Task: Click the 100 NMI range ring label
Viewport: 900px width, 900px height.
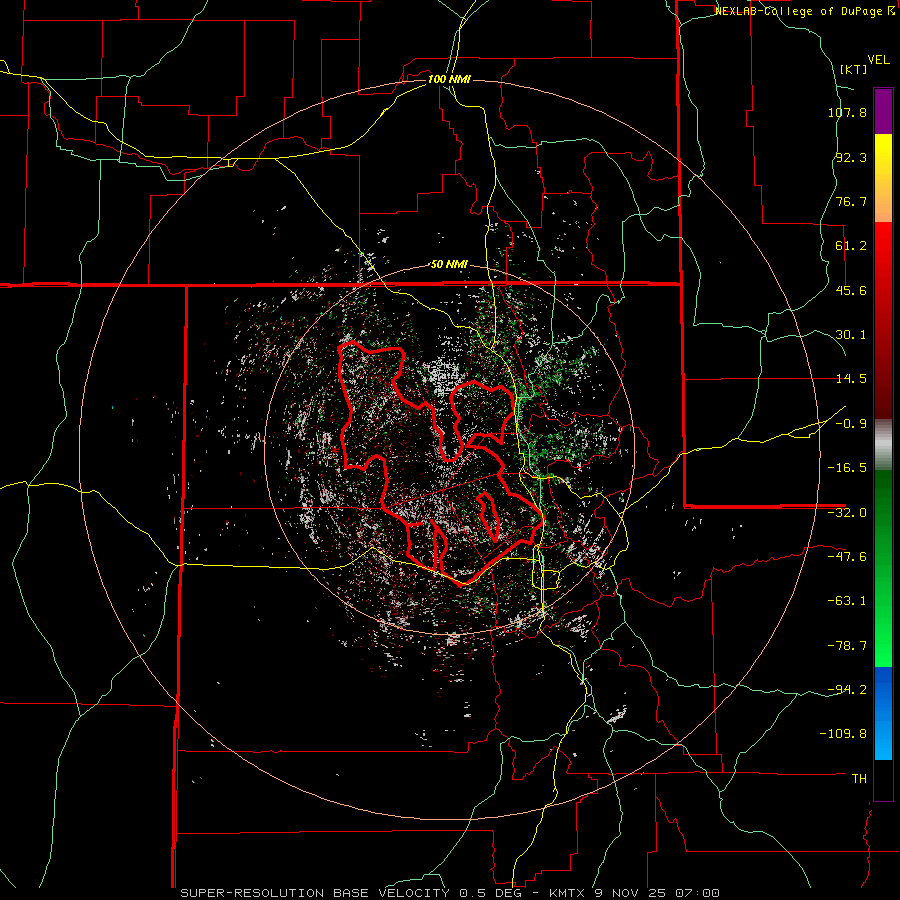Action: pos(449,79)
